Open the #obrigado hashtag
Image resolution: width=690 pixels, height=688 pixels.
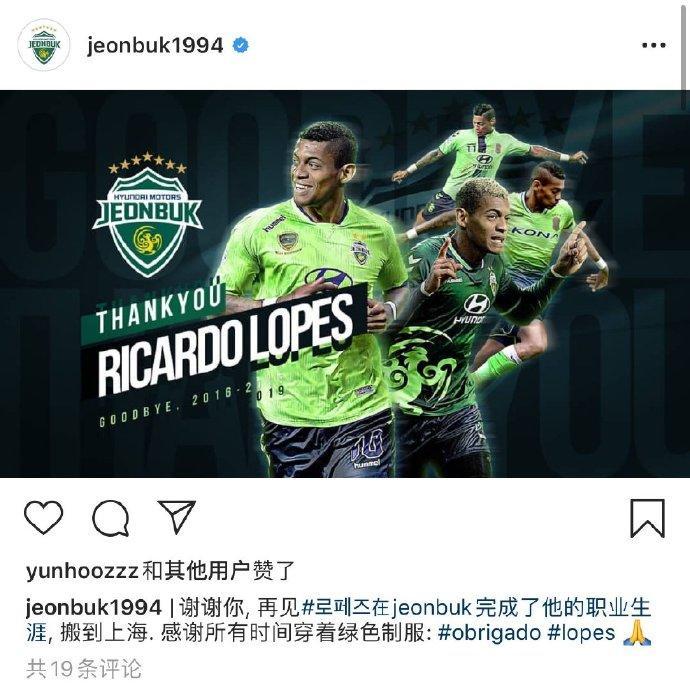tap(489, 633)
